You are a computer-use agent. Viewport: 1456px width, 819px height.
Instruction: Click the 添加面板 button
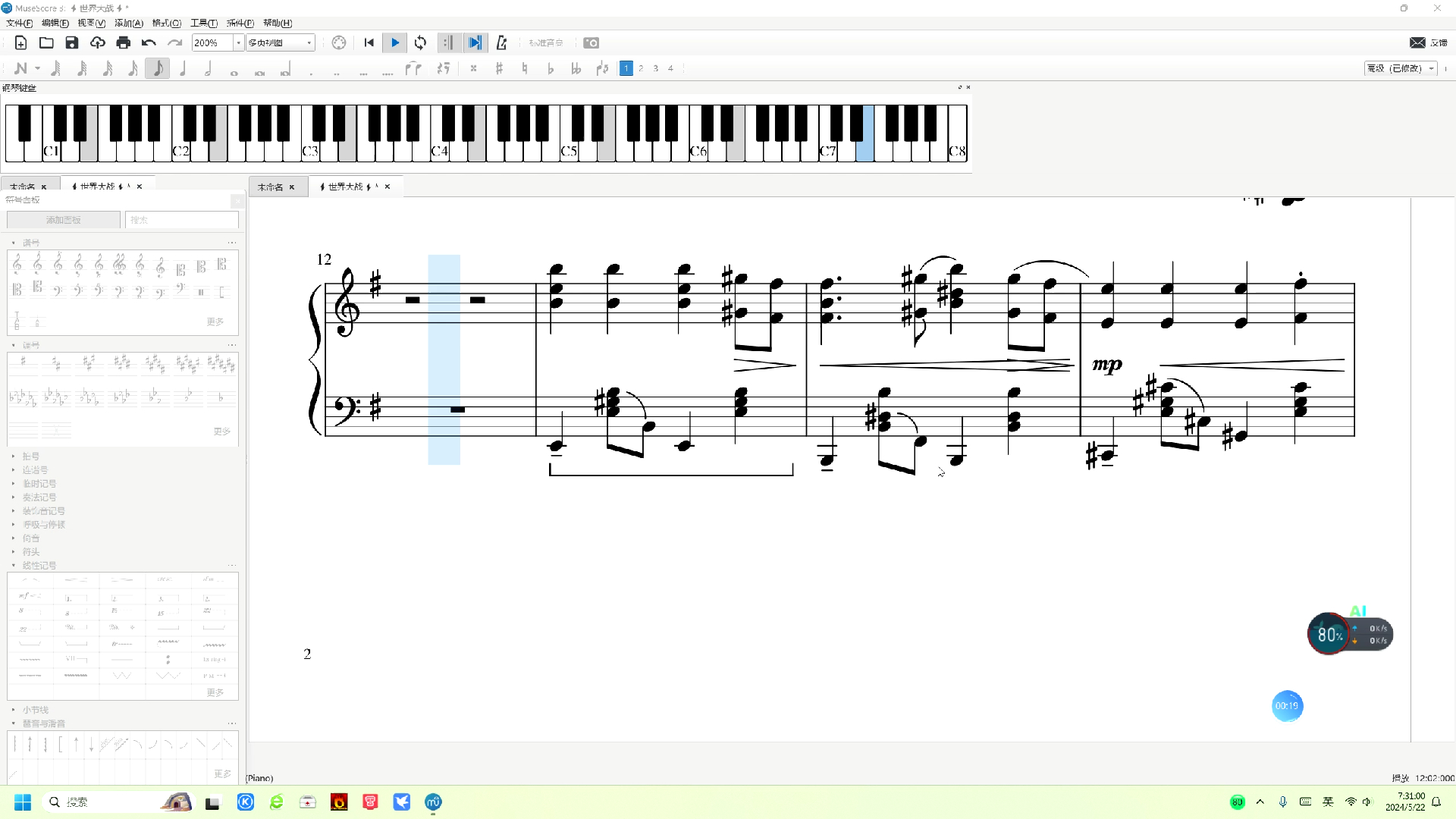click(63, 220)
